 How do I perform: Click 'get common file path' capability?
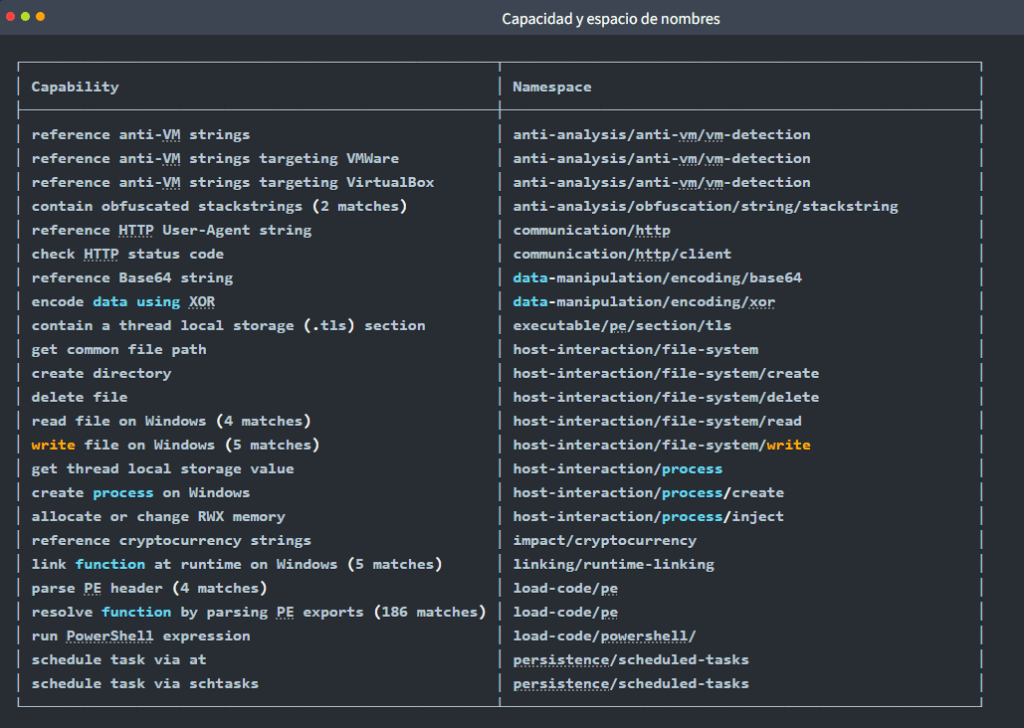(119, 350)
